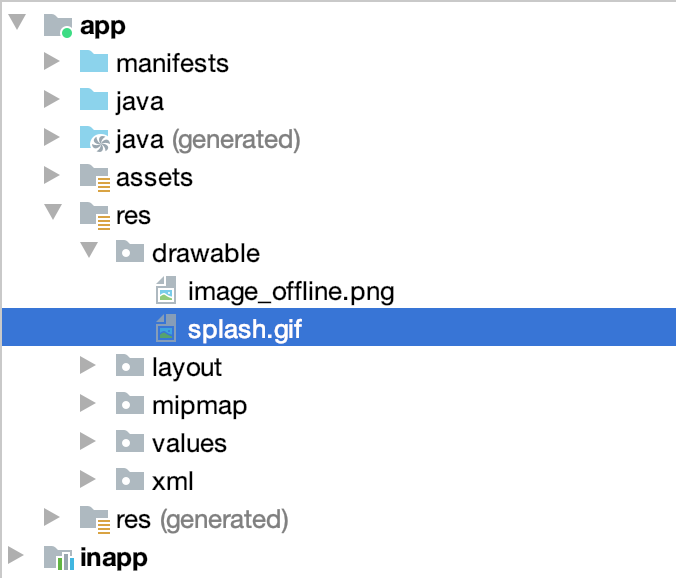The image size is (676, 578).
Task: Expand the inapp module
Action: coord(16,555)
